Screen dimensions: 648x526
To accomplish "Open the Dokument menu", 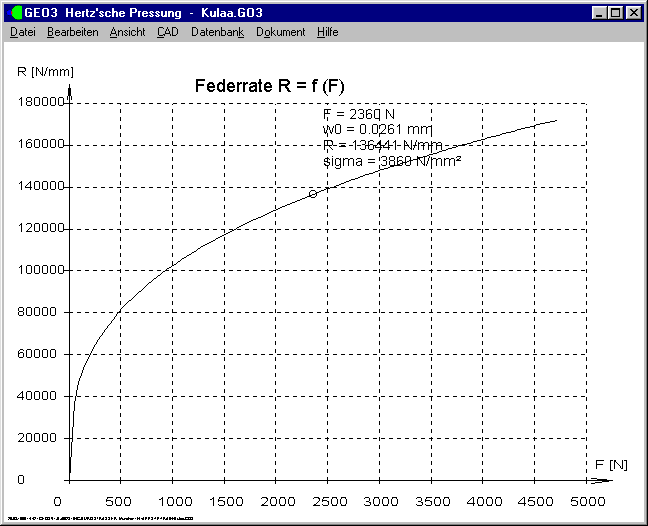I will point(280,32).
